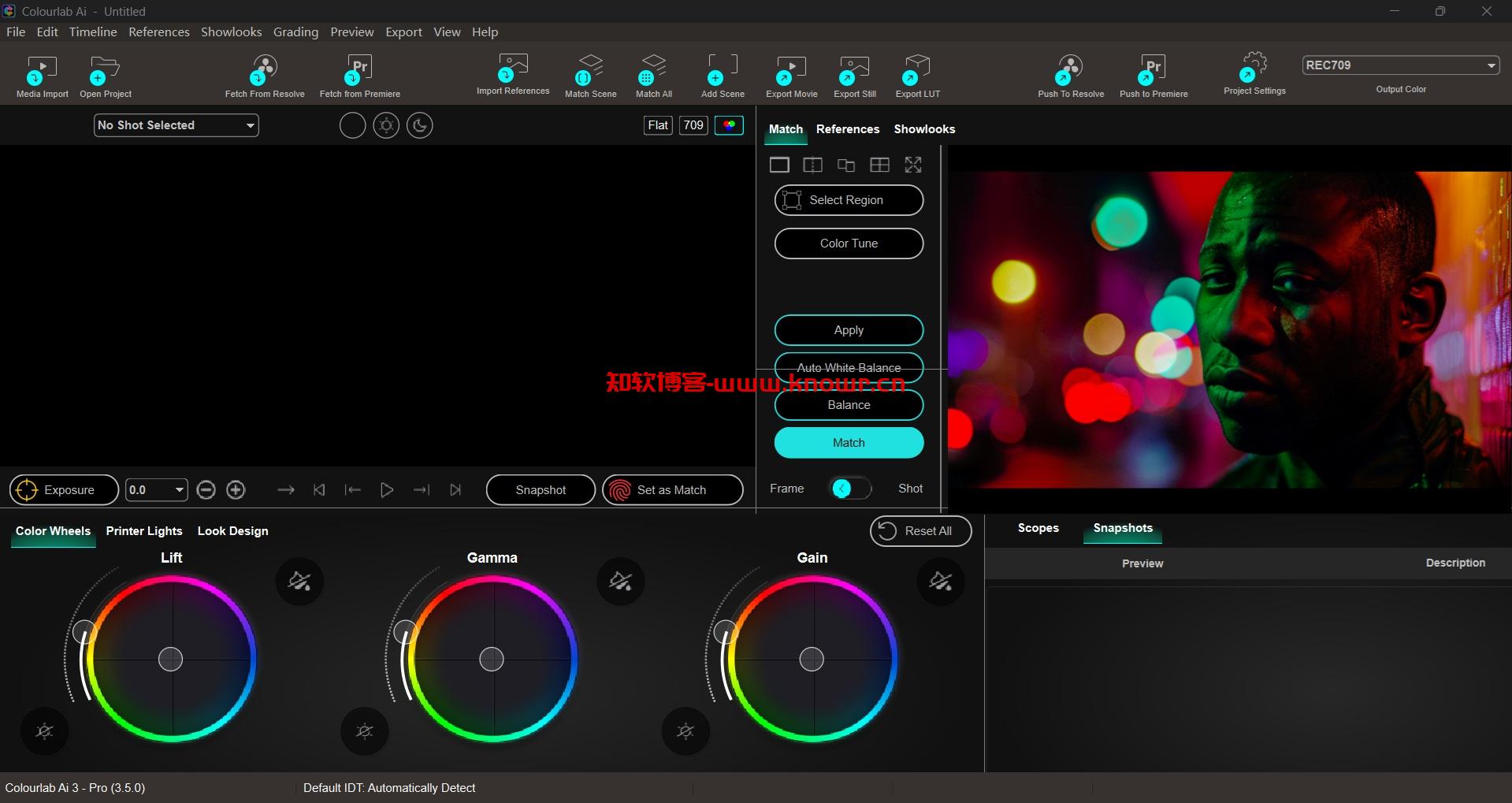This screenshot has height=803, width=1512.
Task: Click the Select Region button
Action: click(849, 200)
